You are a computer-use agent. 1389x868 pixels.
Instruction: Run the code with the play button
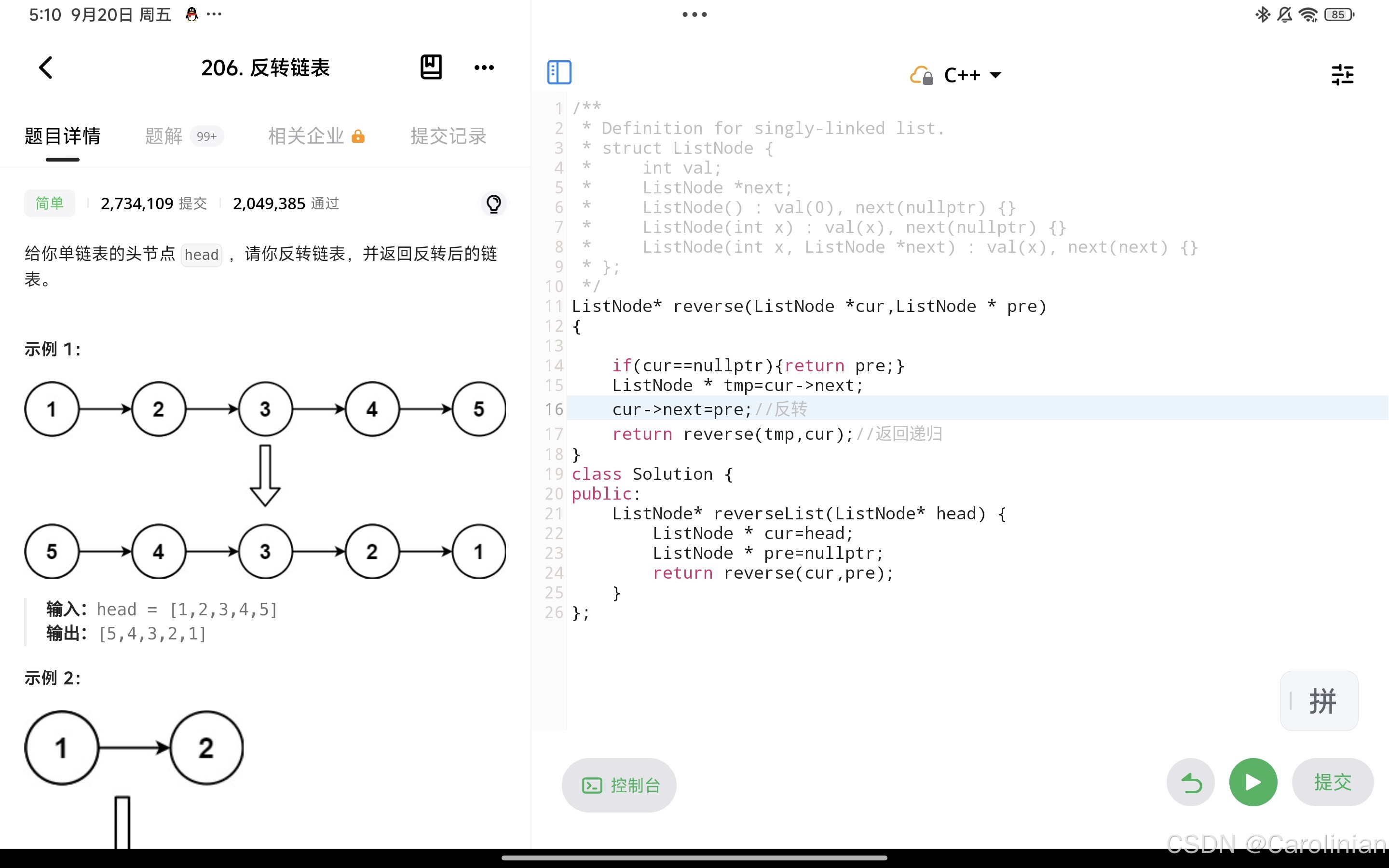pyautogui.click(x=1253, y=783)
